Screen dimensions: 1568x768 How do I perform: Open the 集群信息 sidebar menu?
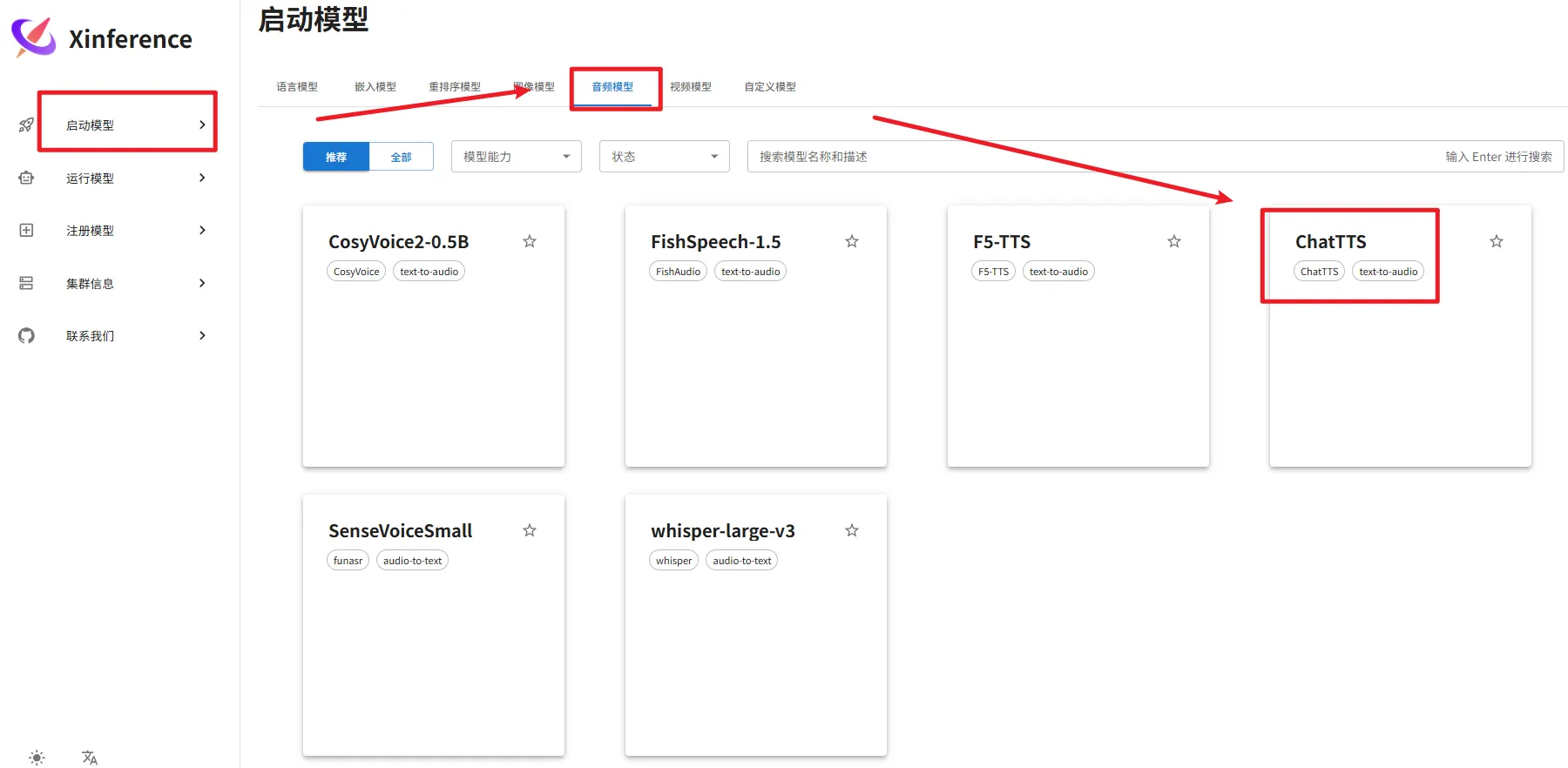click(120, 283)
